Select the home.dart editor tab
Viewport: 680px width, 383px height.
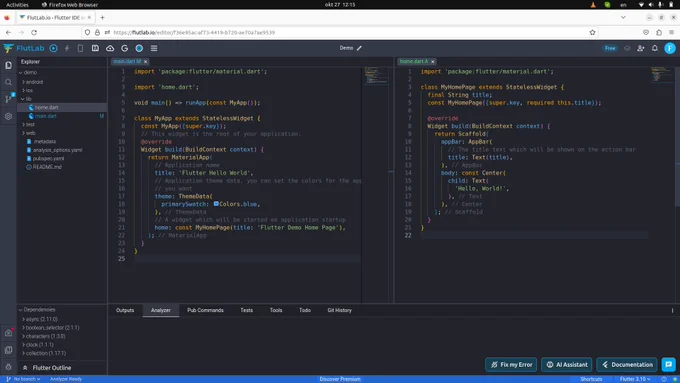413,62
